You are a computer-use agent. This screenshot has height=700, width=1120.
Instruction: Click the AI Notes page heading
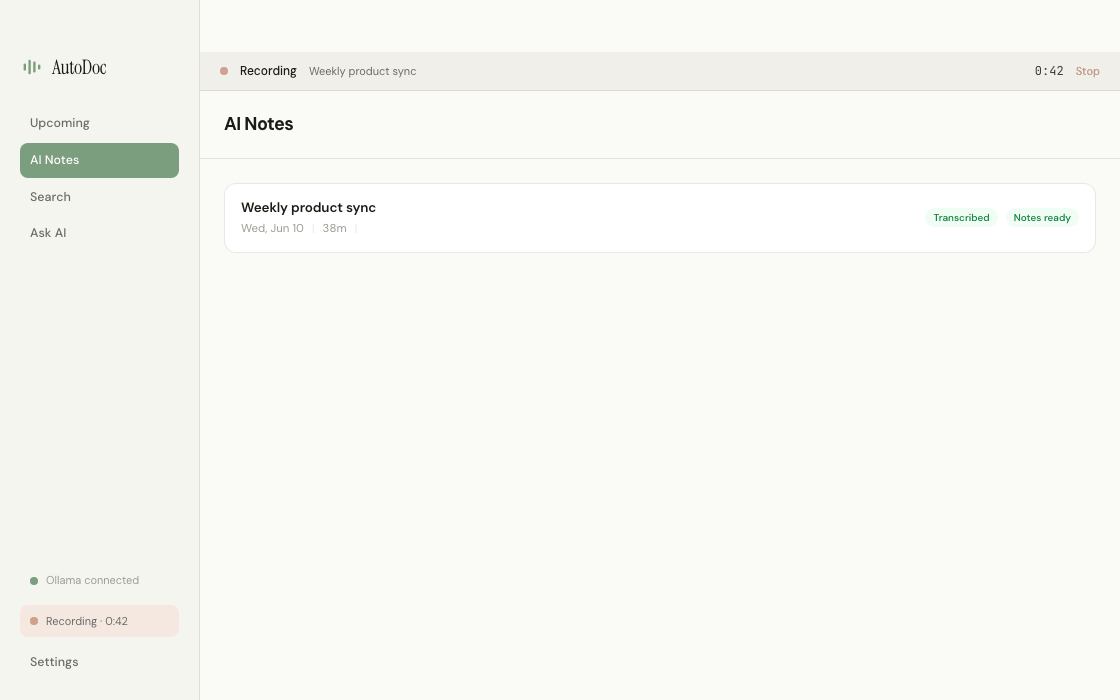coord(259,124)
